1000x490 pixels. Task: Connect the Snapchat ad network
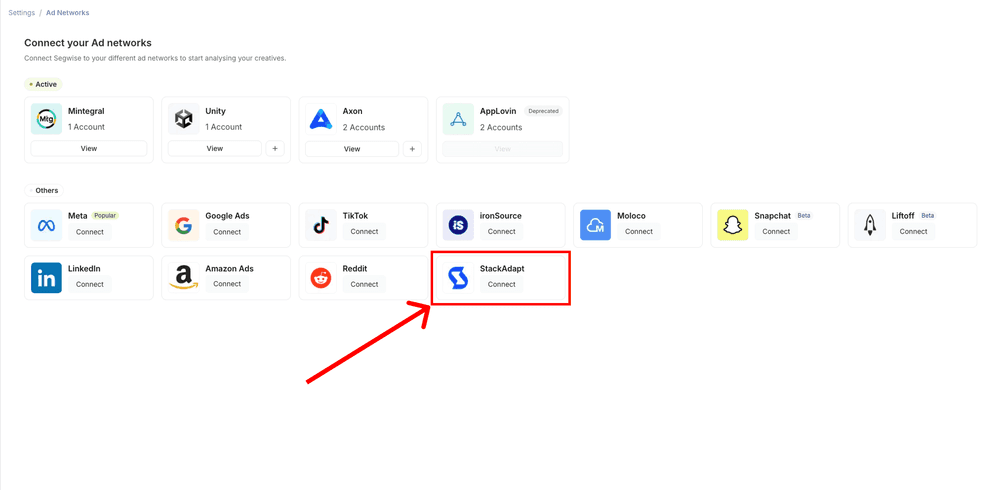tap(776, 232)
